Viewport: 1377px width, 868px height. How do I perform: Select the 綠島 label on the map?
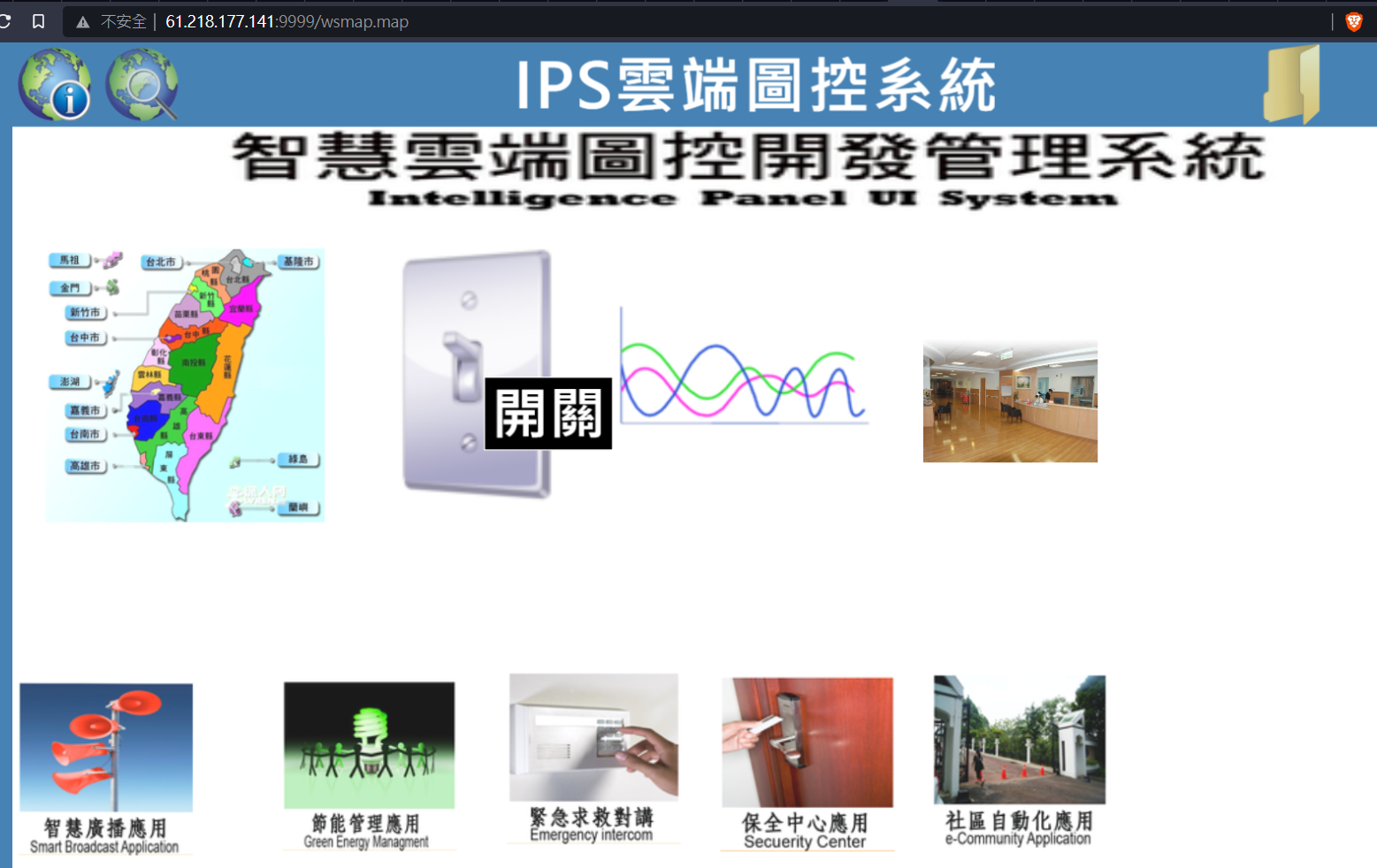click(299, 460)
